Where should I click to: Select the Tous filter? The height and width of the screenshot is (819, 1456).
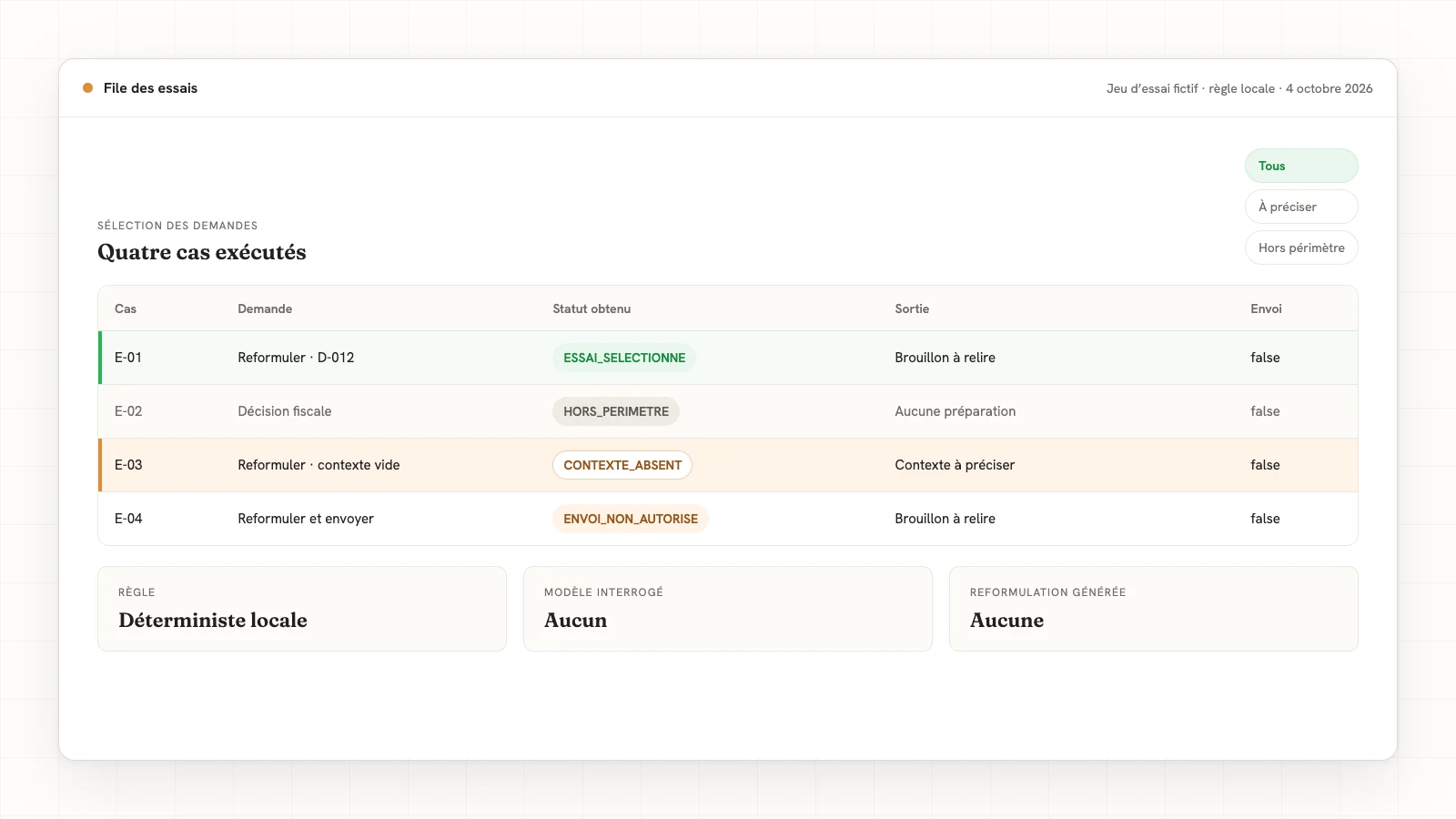[1301, 166]
